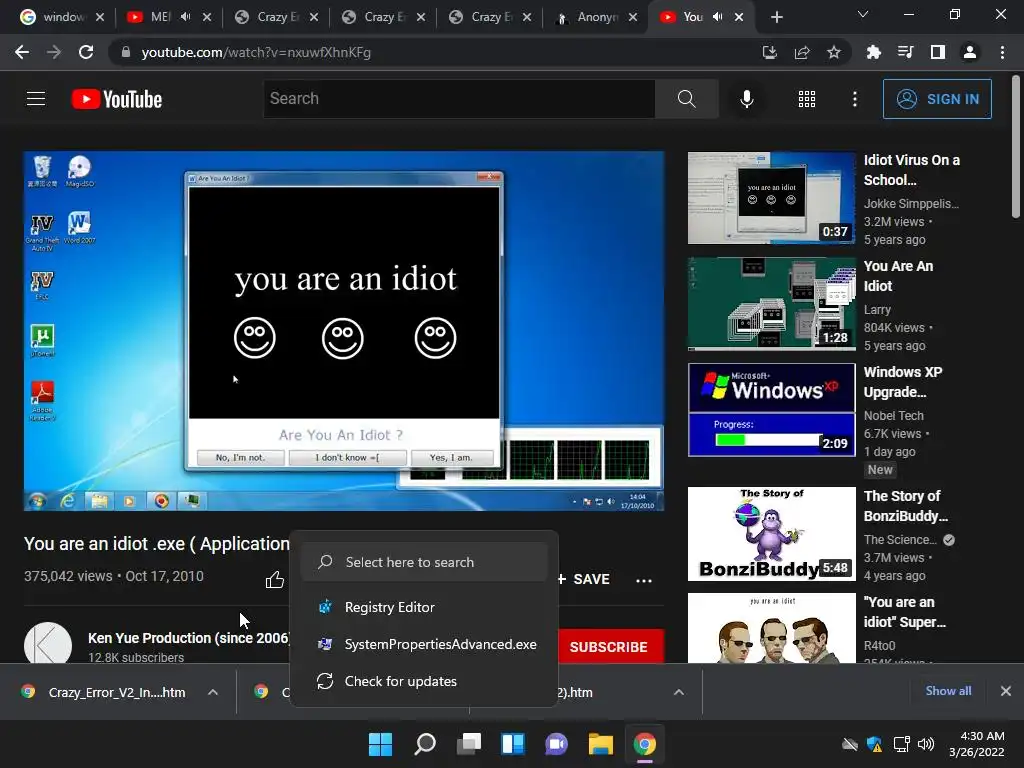Open Ken Yue Production channel name link
The image size is (1024, 768).
pyautogui.click(x=189, y=638)
